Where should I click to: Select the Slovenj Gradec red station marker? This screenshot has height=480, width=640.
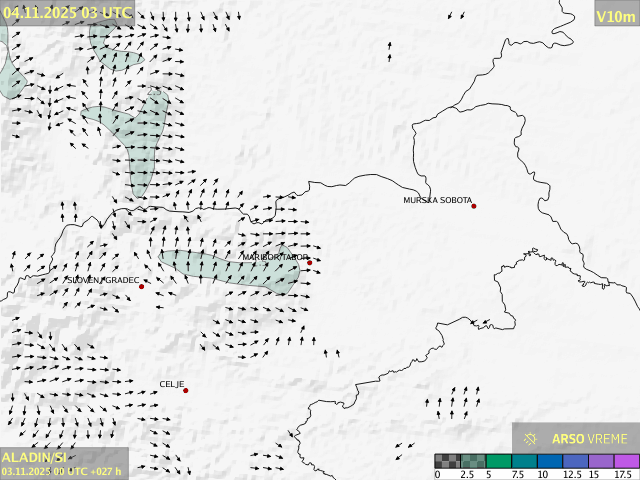point(141,287)
